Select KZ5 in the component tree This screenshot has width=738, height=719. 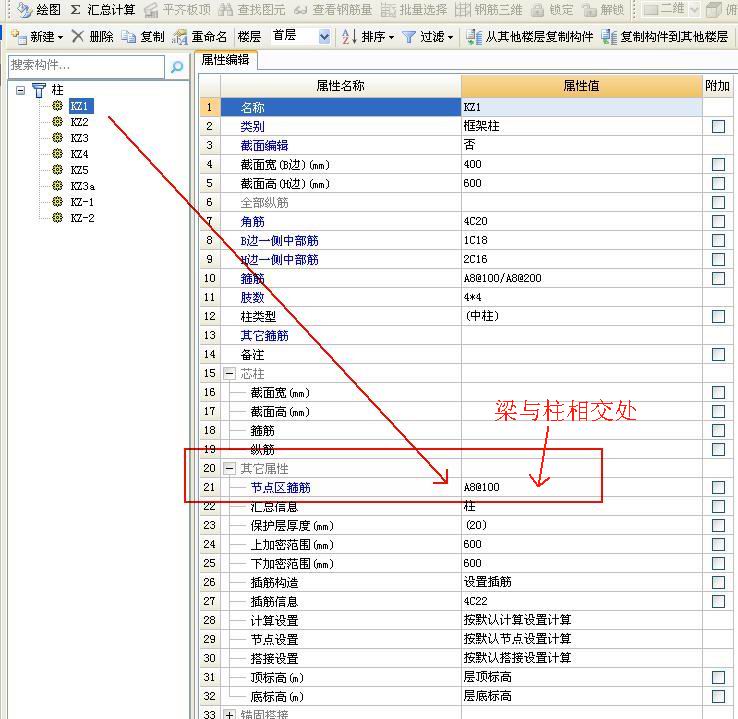pos(80,170)
